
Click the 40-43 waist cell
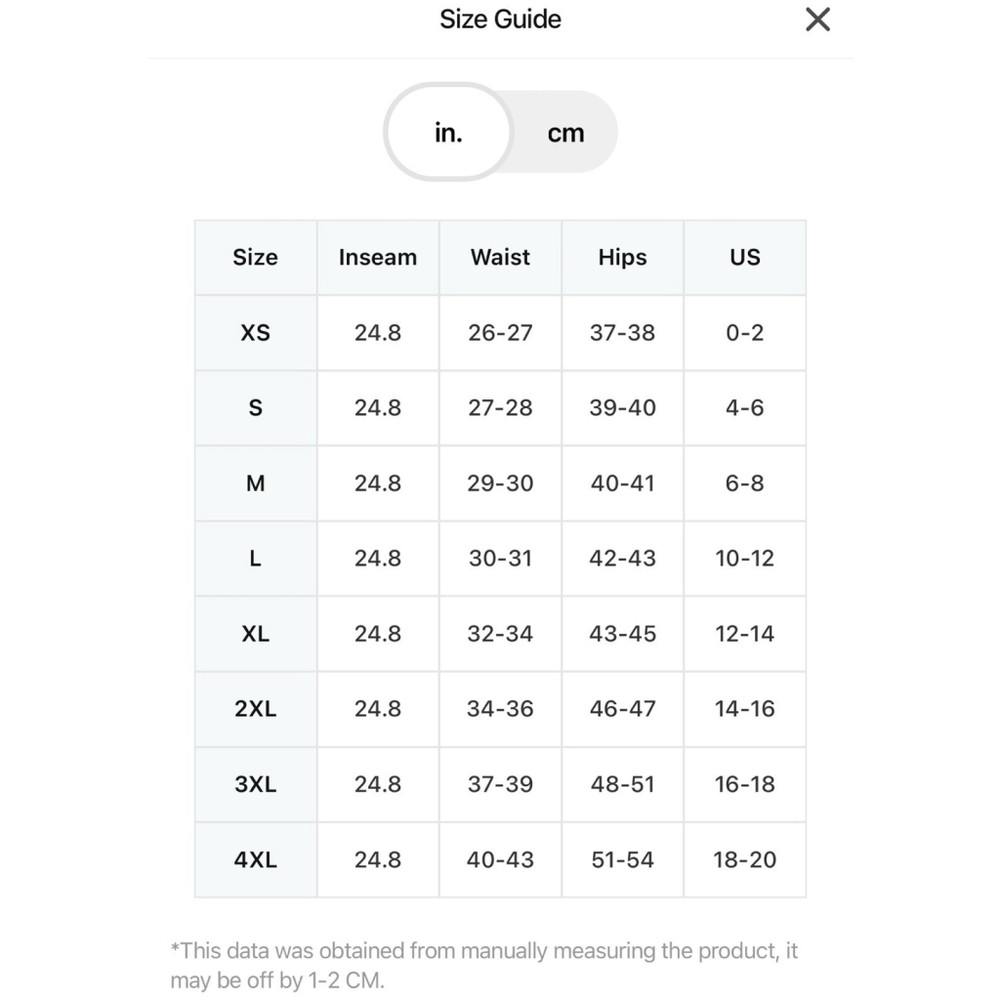click(500, 859)
